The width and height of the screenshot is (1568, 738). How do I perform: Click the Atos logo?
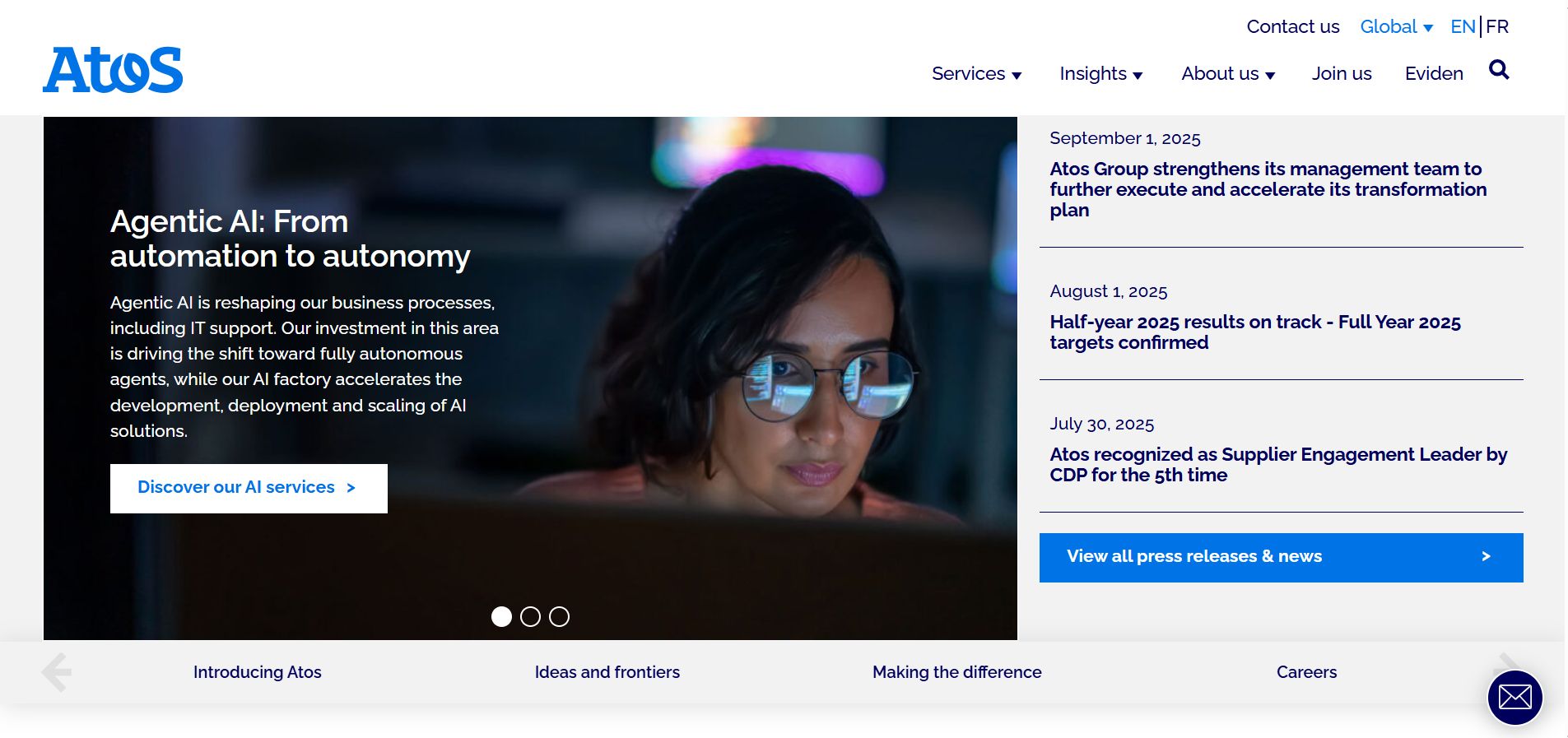113,70
